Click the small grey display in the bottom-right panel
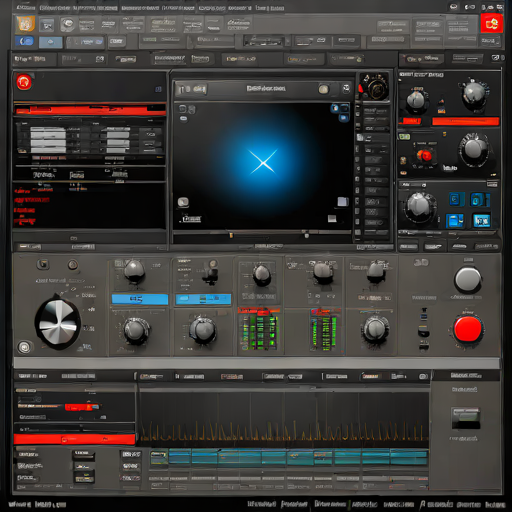This screenshot has width=512, height=512. tap(466, 418)
